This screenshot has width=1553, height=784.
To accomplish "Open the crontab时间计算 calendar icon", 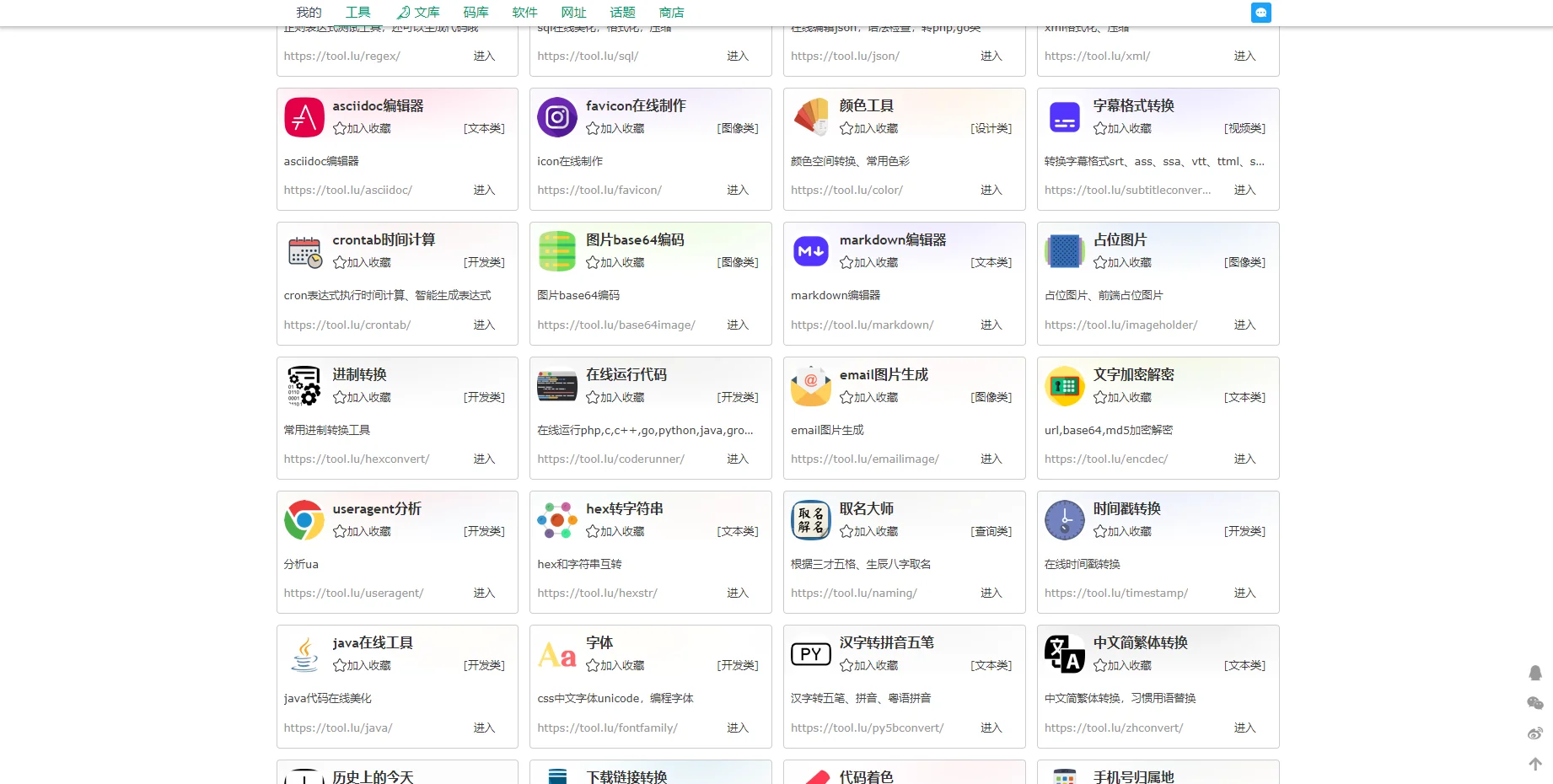I will pyautogui.click(x=304, y=251).
